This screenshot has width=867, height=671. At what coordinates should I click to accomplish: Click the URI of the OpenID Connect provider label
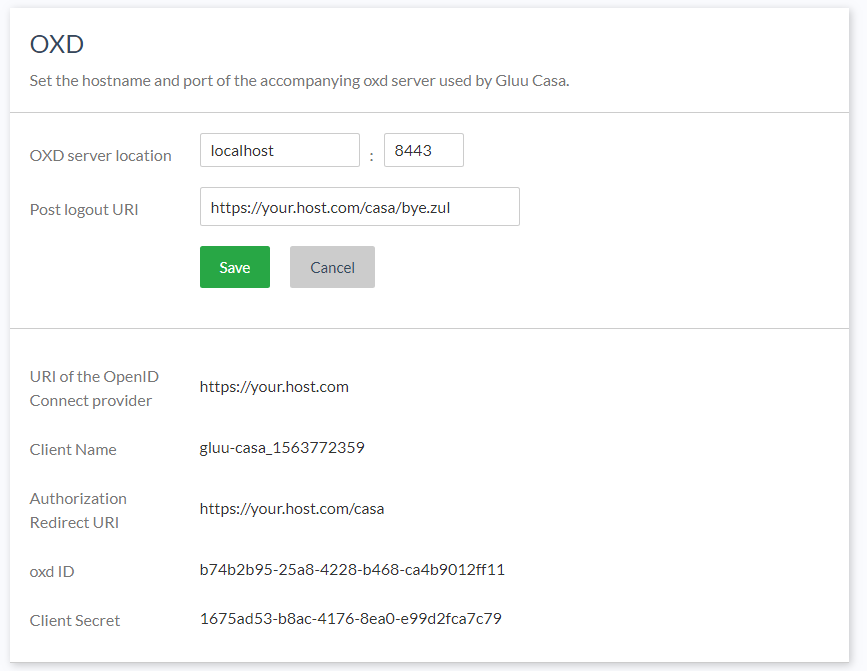click(93, 388)
